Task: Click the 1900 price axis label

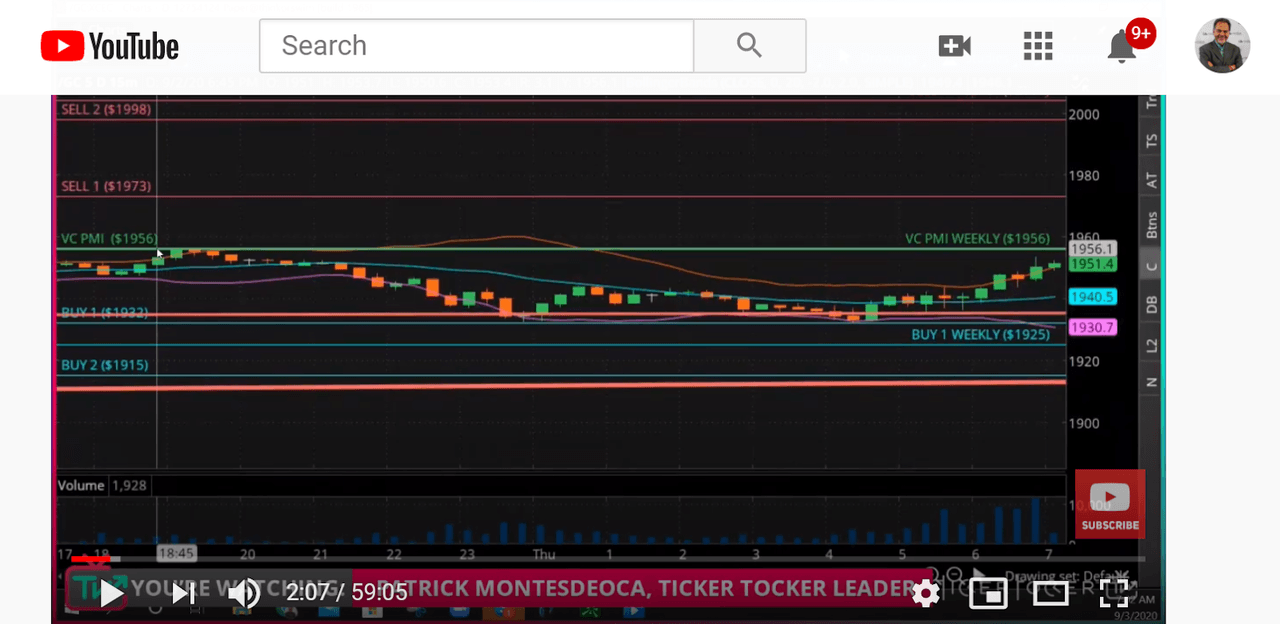Action: [1084, 423]
